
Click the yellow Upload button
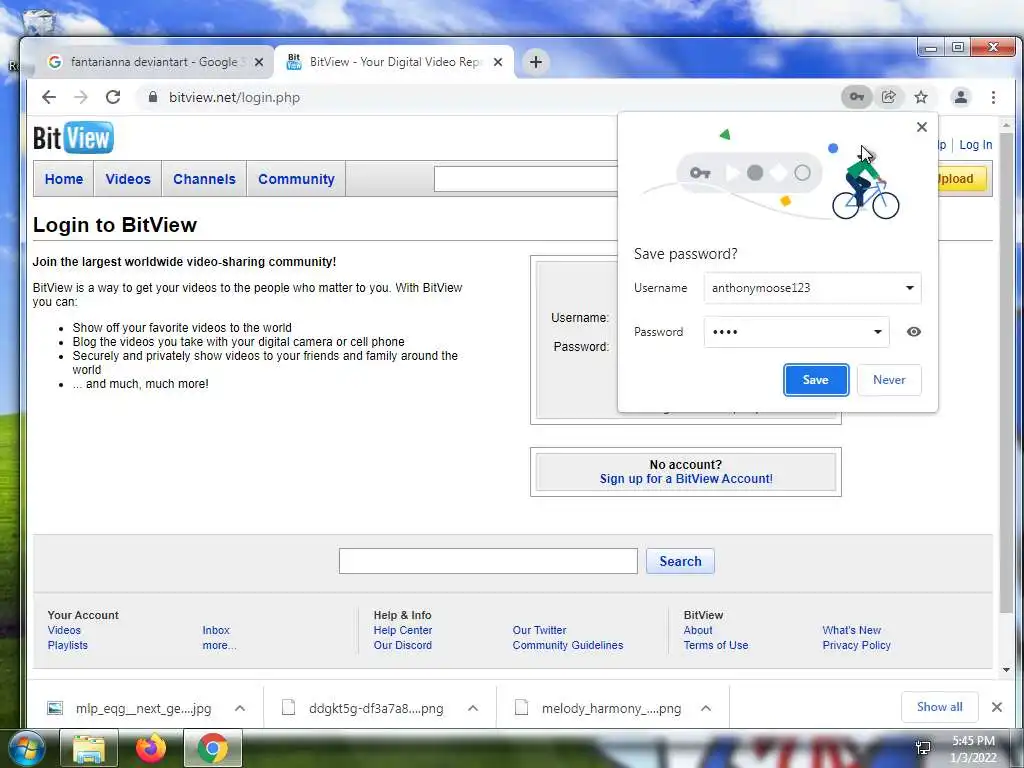(961, 179)
